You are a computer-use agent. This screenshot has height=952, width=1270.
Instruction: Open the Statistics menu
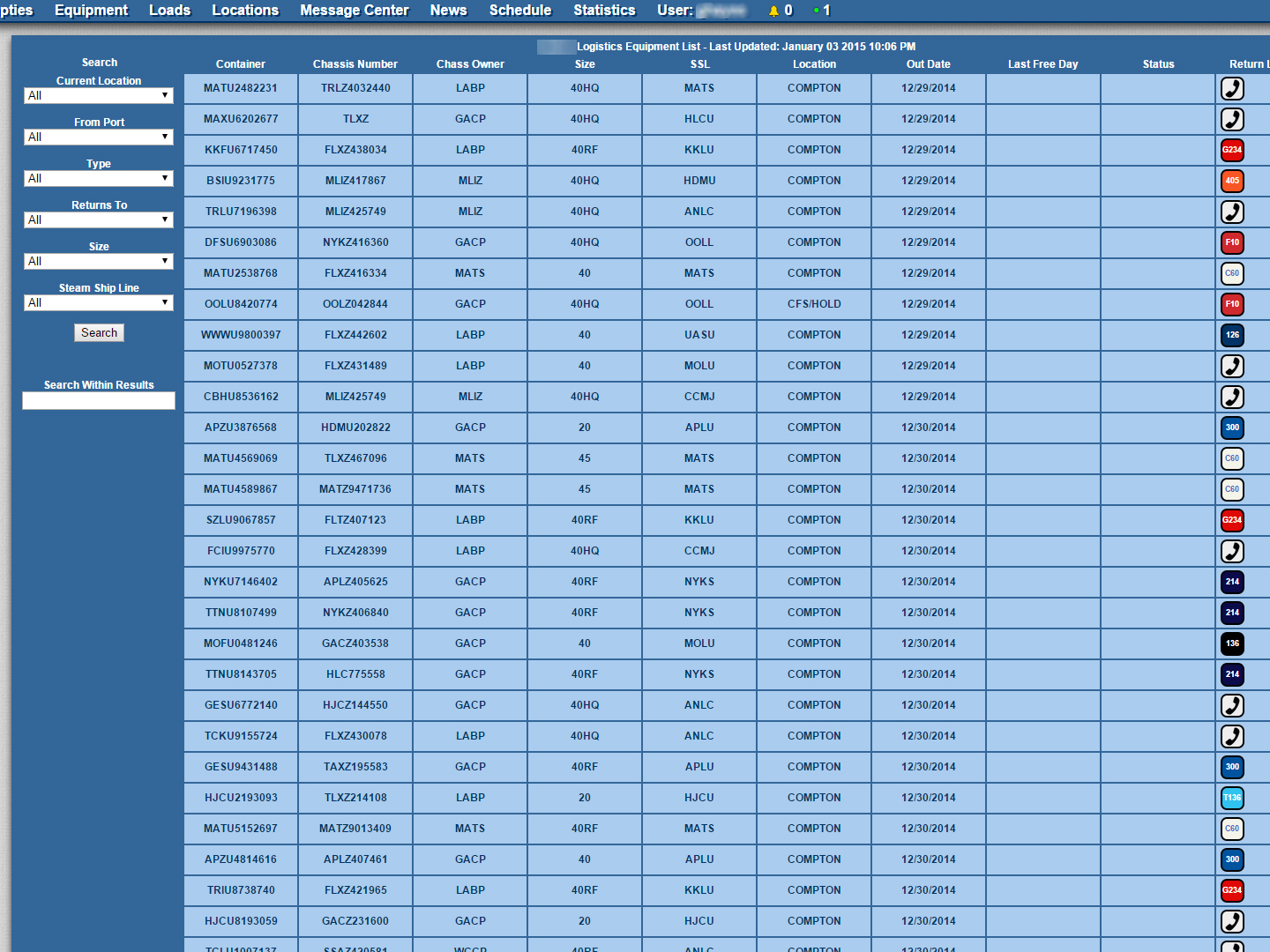click(x=604, y=11)
